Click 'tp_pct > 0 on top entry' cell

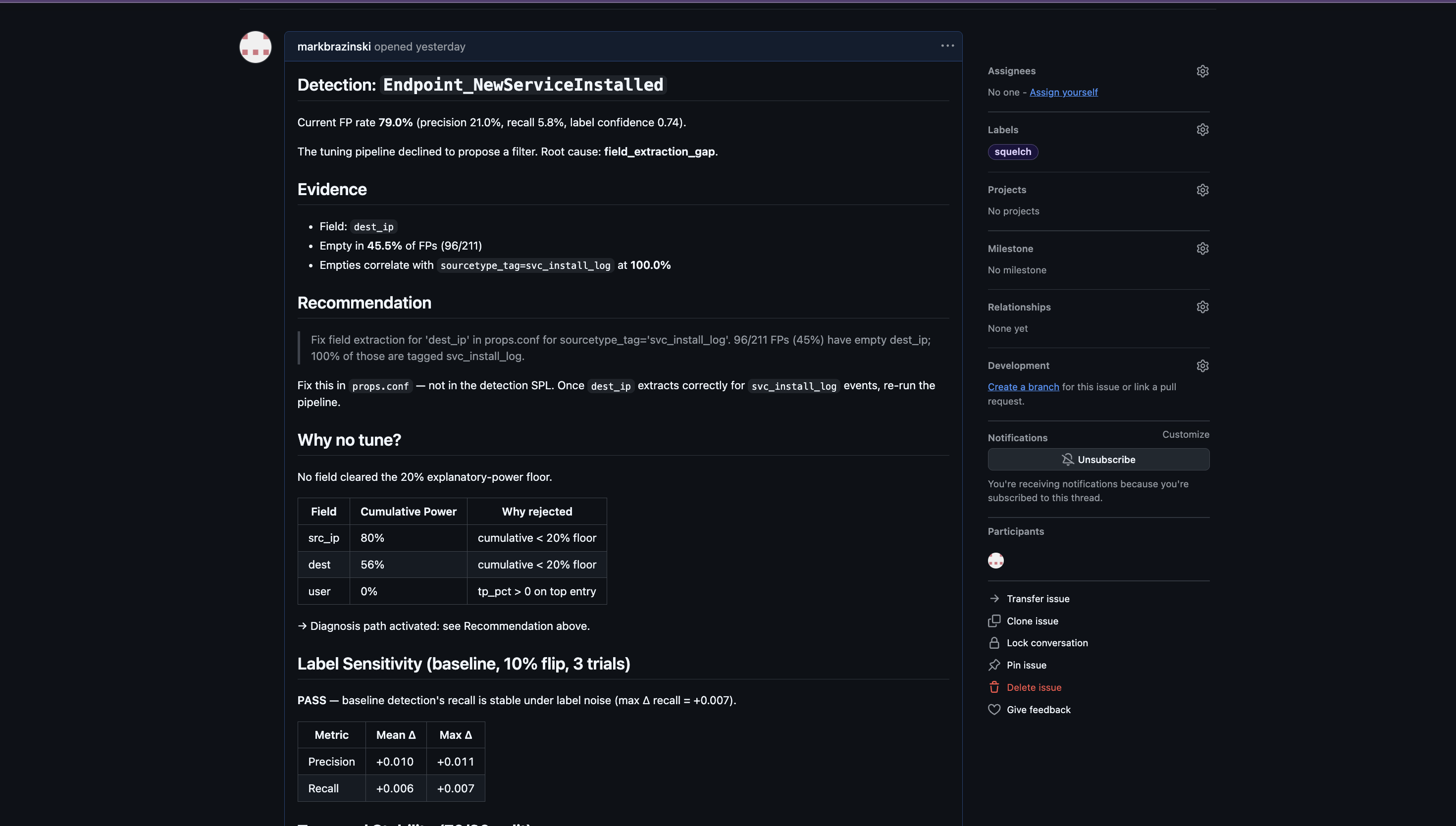536,591
